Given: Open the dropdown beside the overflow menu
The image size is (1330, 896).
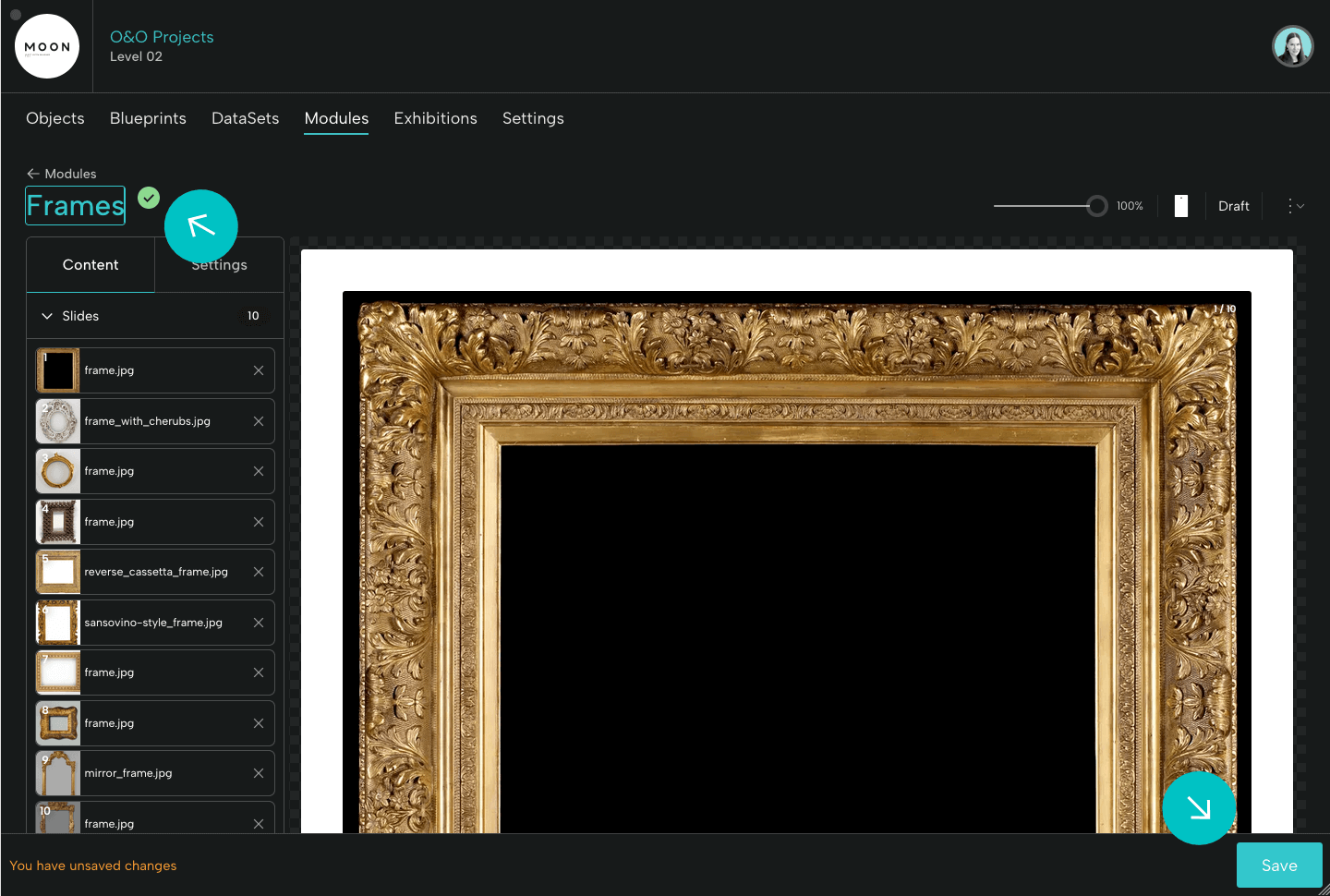Looking at the screenshot, I should coord(1302,206).
